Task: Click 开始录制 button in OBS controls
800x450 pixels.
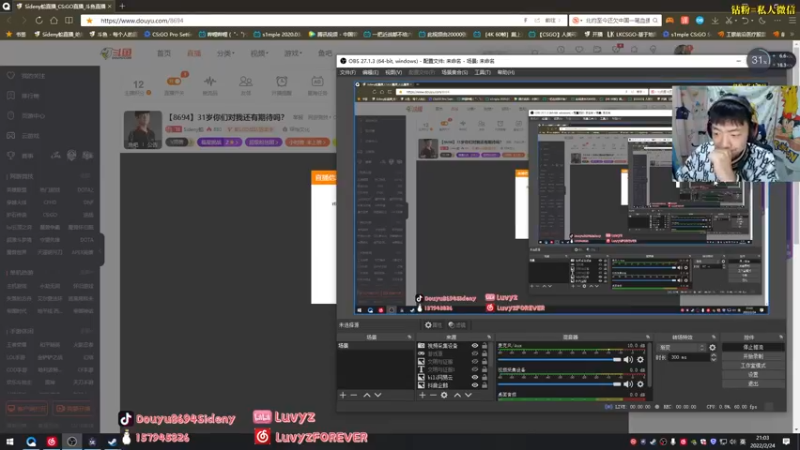Action: [x=753, y=357]
